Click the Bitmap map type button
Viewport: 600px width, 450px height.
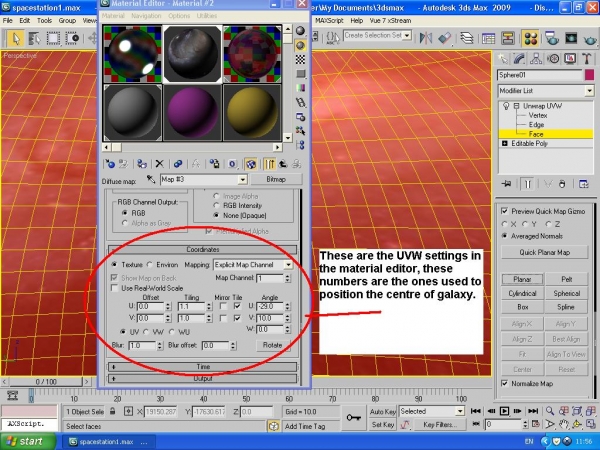pyautogui.click(x=276, y=179)
